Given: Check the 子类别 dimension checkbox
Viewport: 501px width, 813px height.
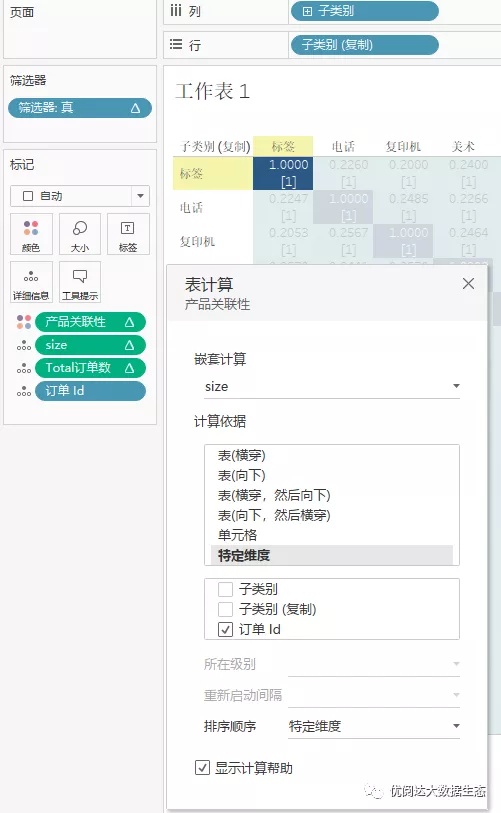Looking at the screenshot, I should tap(225, 590).
